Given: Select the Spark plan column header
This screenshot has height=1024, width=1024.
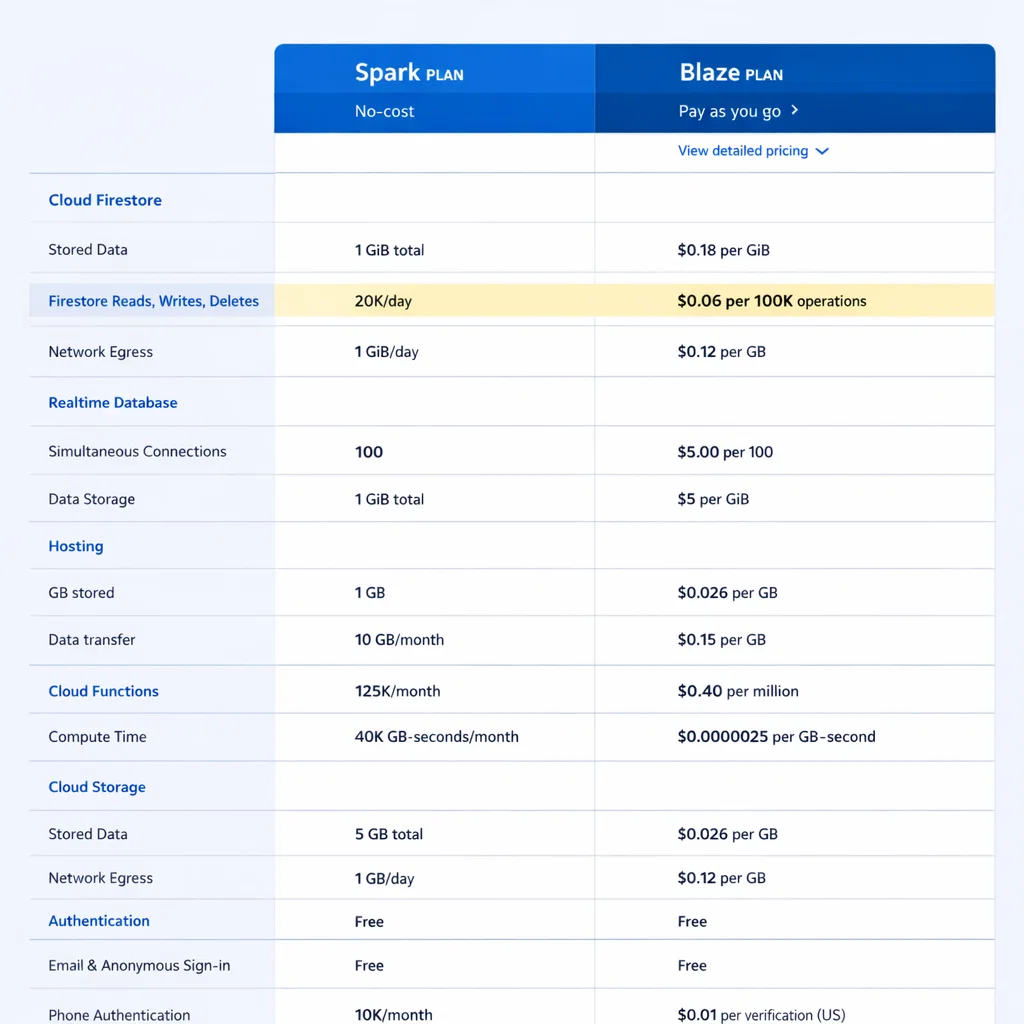Looking at the screenshot, I should (409, 73).
